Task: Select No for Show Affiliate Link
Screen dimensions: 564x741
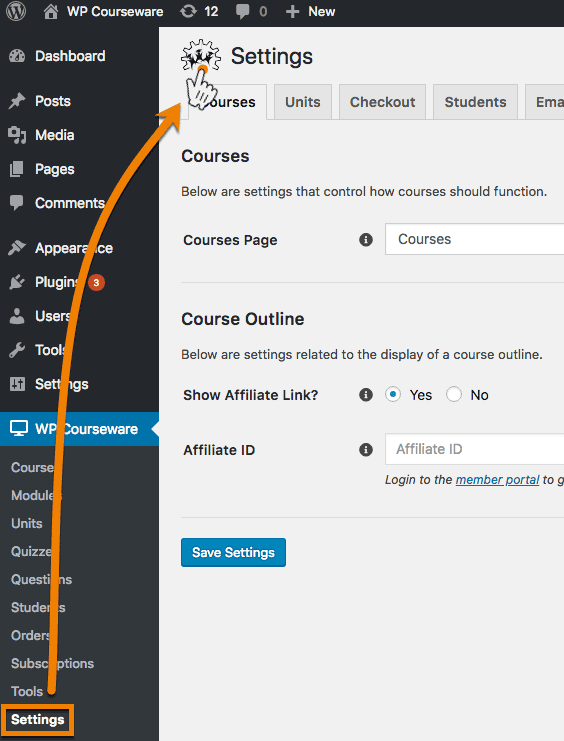Action: click(x=453, y=394)
